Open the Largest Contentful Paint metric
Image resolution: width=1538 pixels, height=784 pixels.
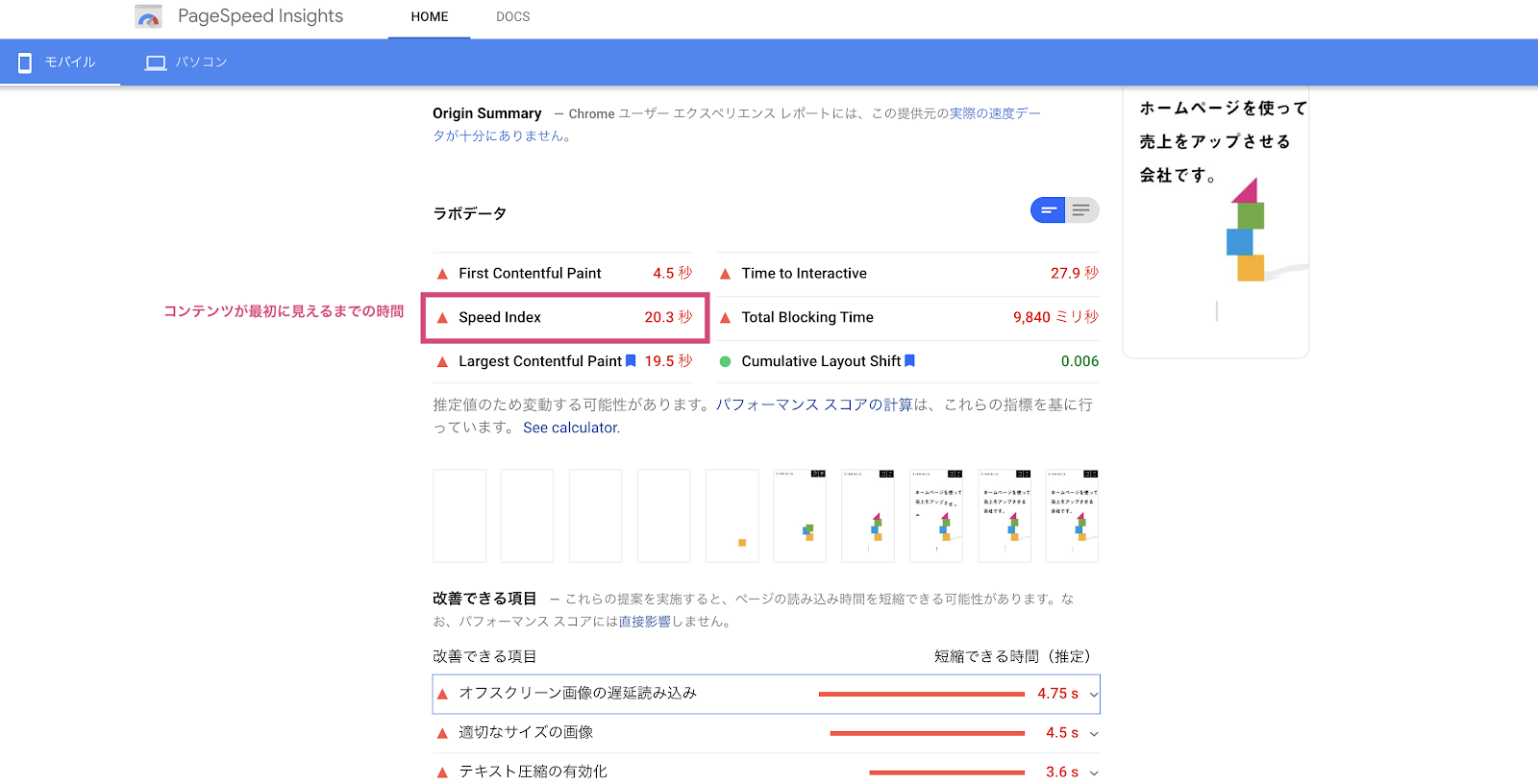(562, 361)
